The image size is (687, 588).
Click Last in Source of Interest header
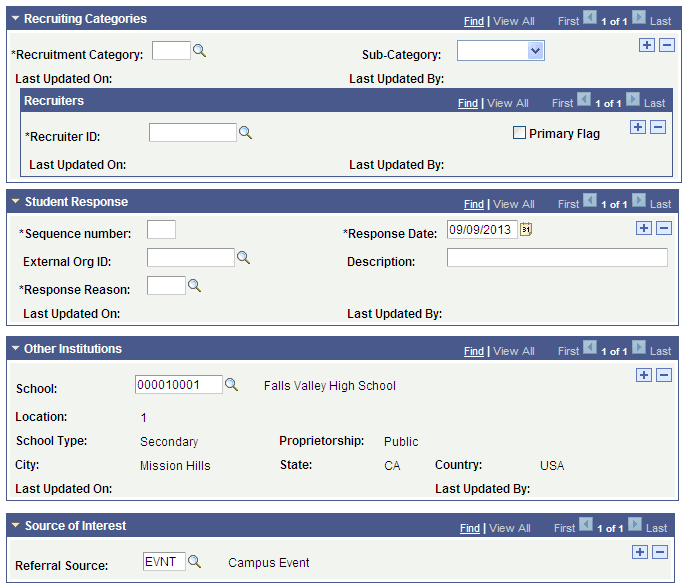coord(656,528)
